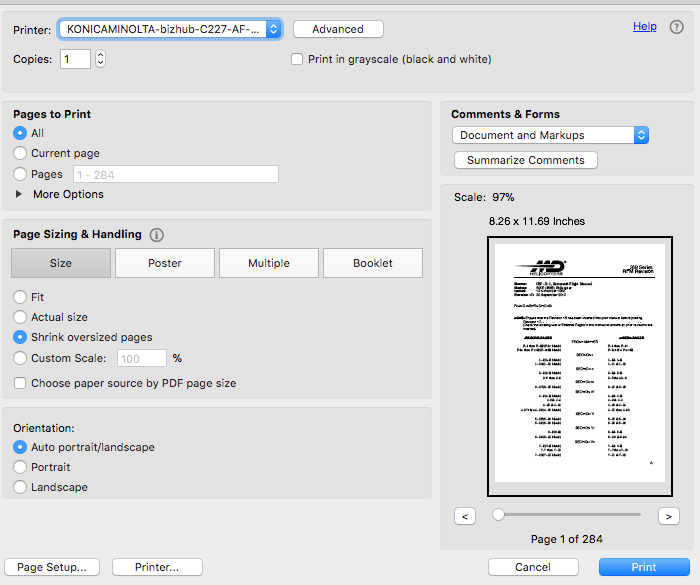This screenshot has height=585, width=700.
Task: Open the Help link
Action: pos(645,26)
